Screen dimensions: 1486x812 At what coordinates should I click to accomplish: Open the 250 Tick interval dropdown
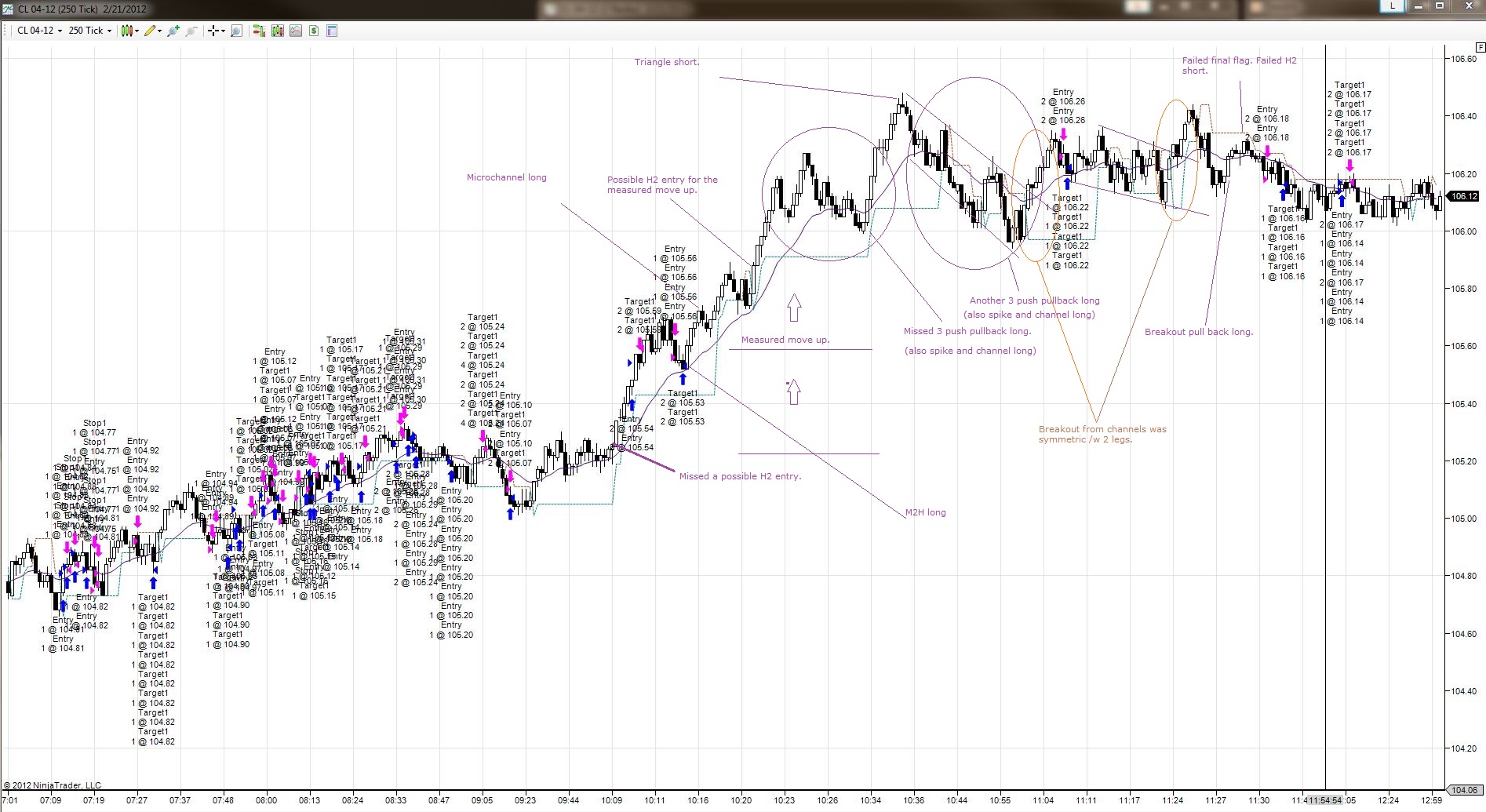point(89,31)
